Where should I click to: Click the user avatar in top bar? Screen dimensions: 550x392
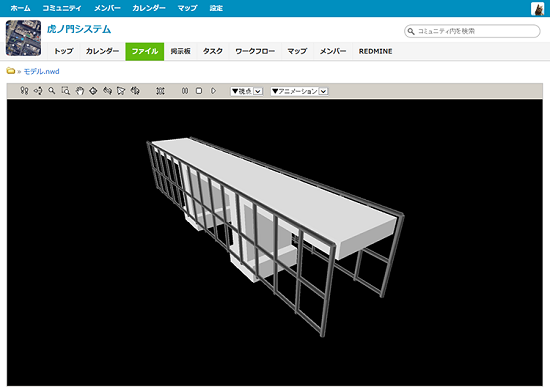tap(537, 8)
